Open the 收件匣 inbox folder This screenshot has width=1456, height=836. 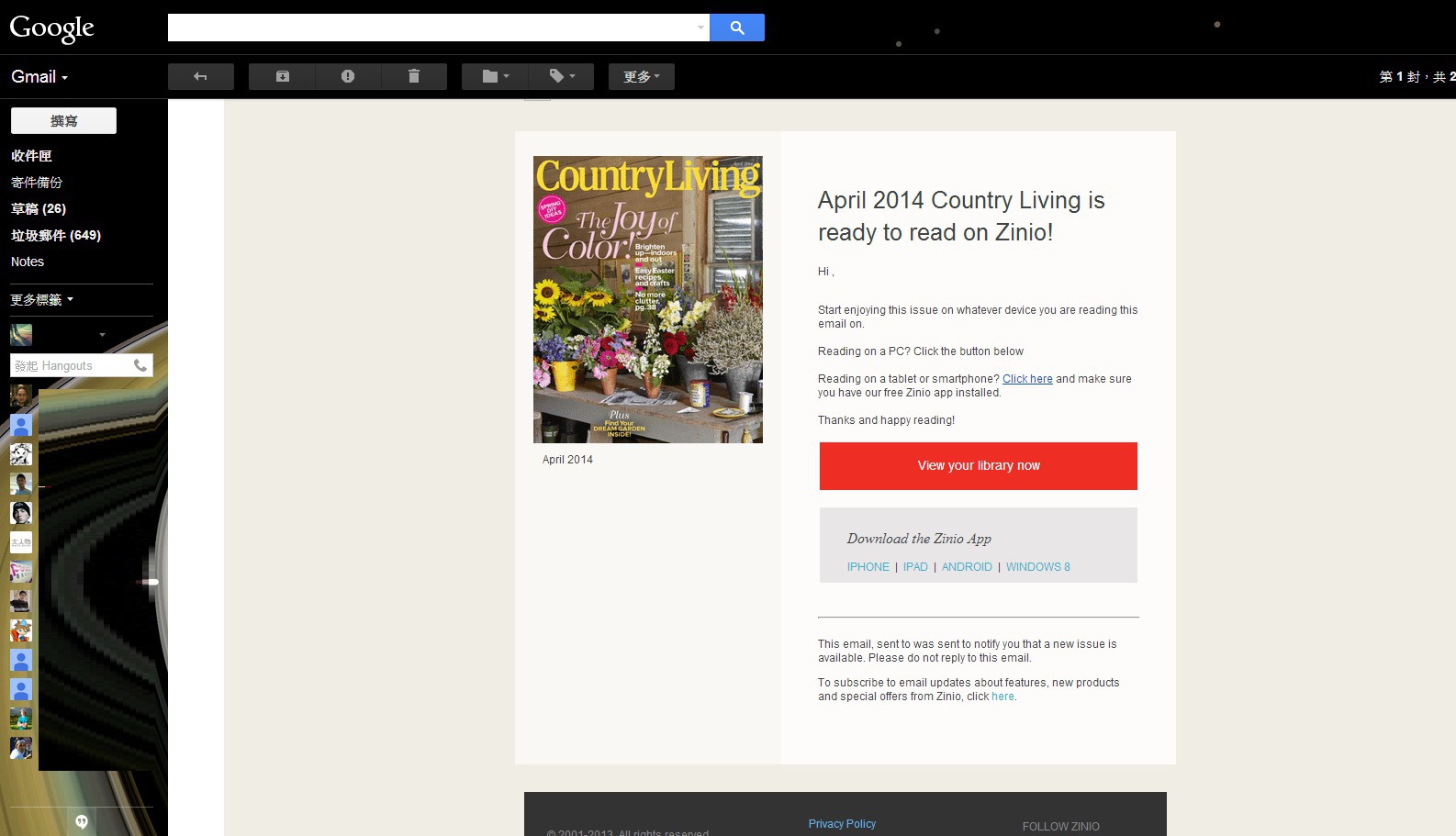[31, 156]
